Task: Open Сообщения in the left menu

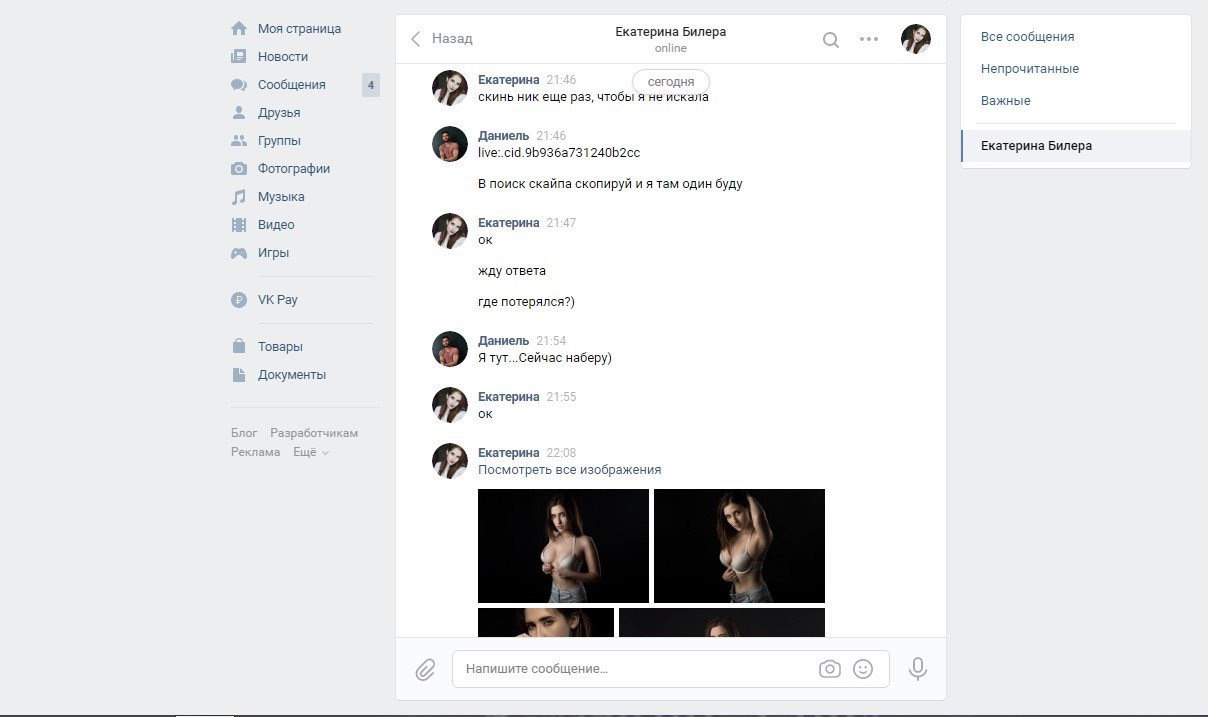Action: (x=291, y=85)
